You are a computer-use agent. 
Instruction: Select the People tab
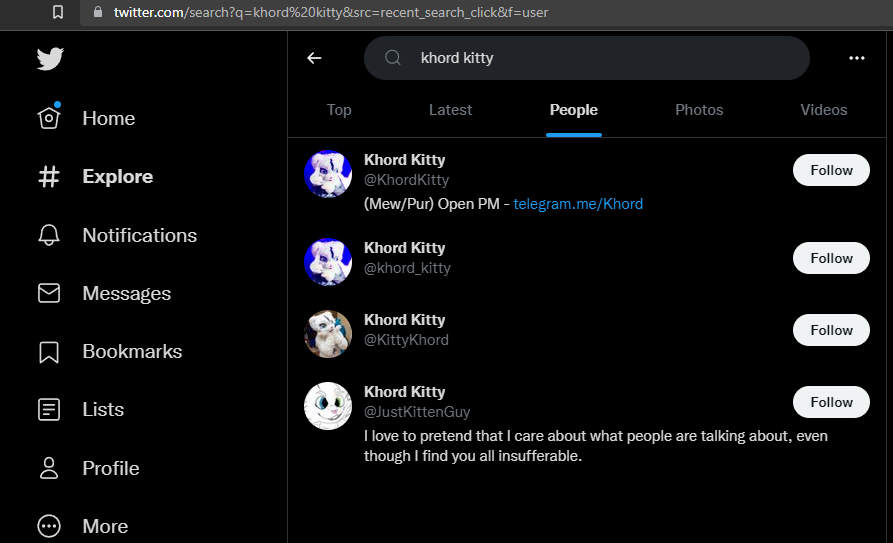coord(574,110)
